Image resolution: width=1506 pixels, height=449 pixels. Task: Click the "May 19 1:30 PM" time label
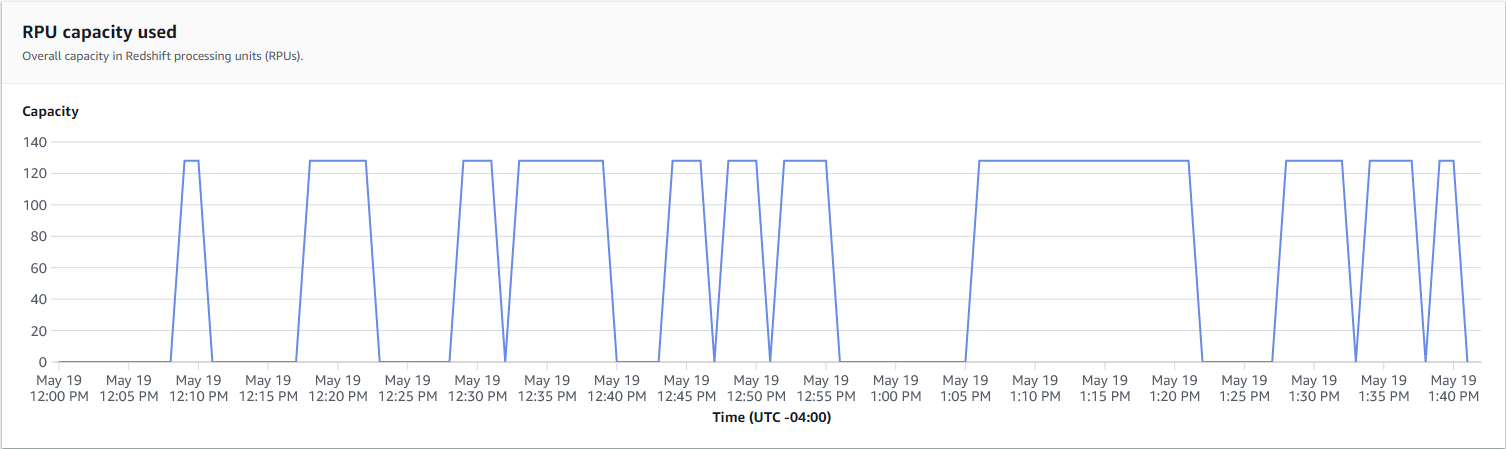[x=1313, y=388]
